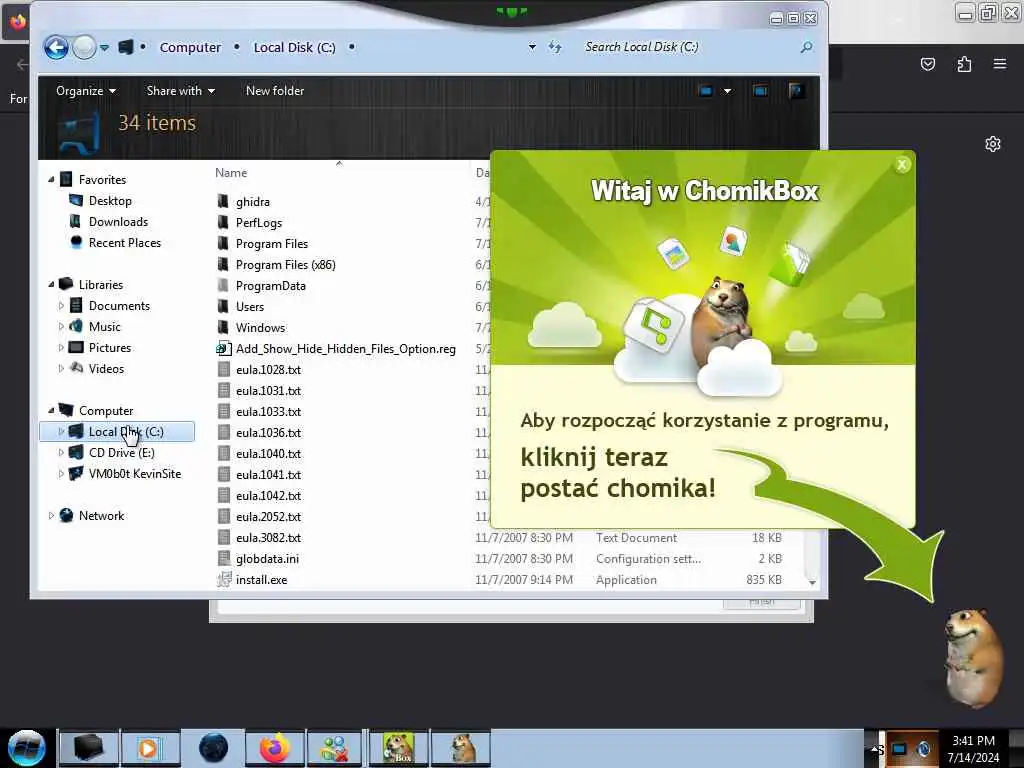Image resolution: width=1024 pixels, height=768 pixels.
Task: Select the Program Files (x86) folder
Action: click(285, 264)
